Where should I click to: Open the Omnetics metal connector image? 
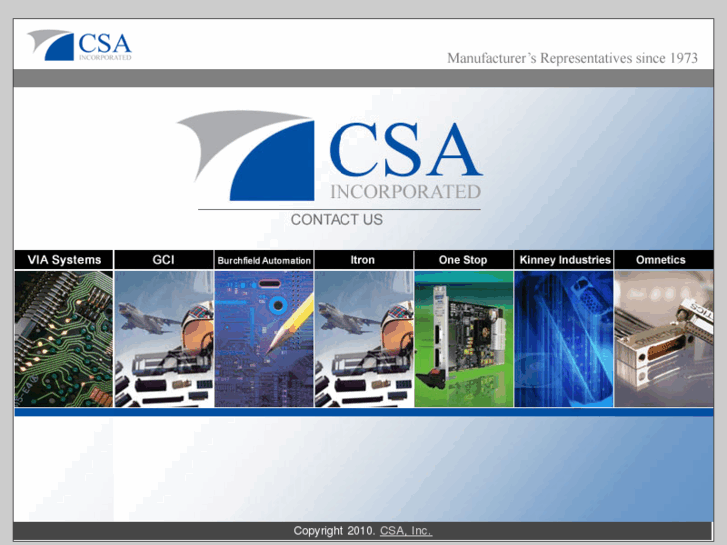click(x=663, y=339)
